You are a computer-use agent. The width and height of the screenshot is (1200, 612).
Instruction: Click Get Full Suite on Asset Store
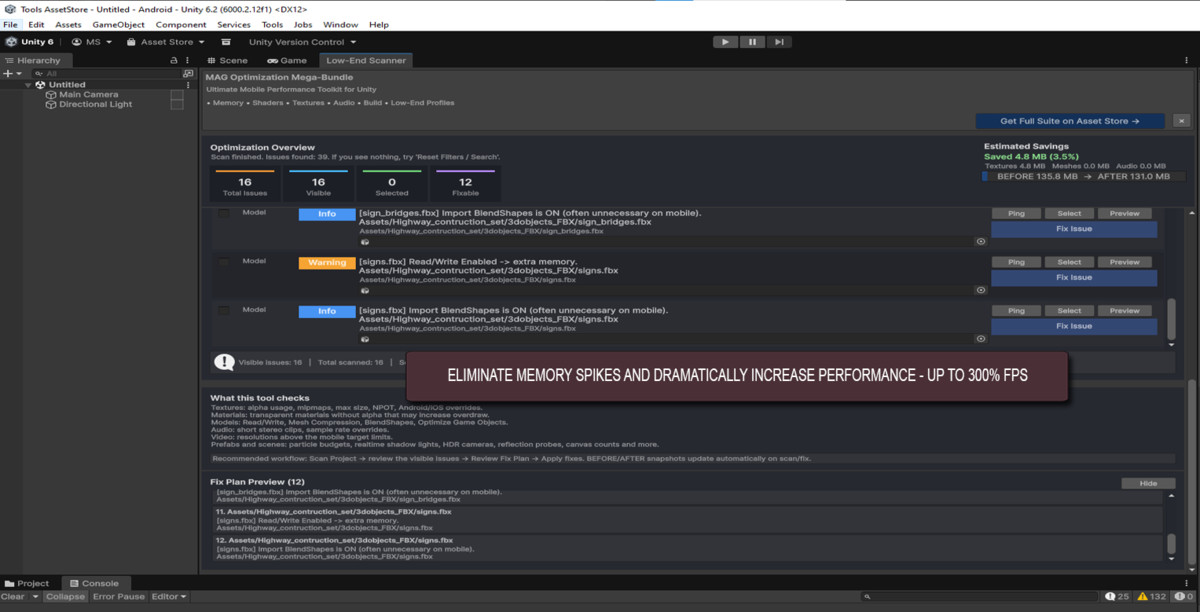[x=1070, y=121]
